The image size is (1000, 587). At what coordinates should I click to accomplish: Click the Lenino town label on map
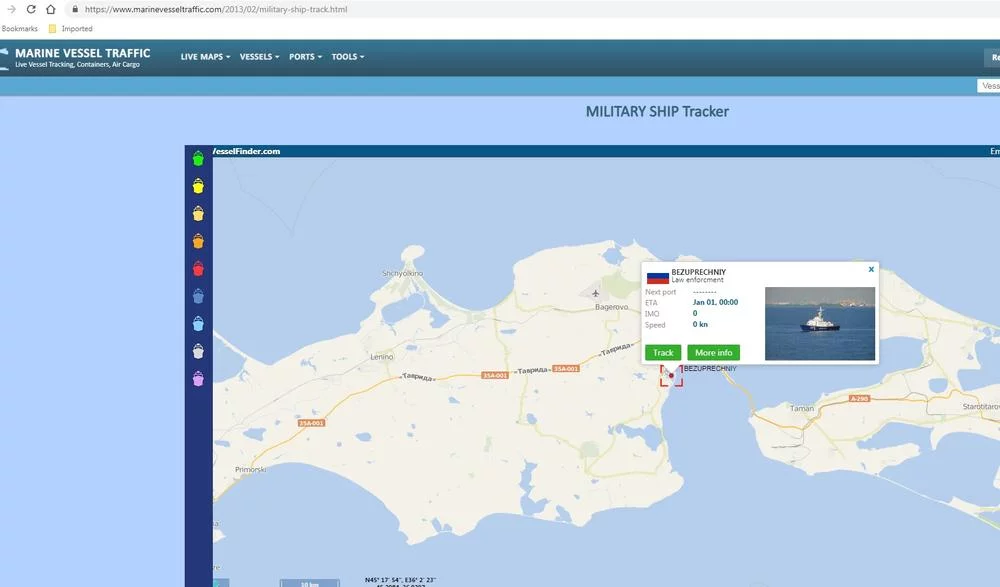click(x=381, y=357)
